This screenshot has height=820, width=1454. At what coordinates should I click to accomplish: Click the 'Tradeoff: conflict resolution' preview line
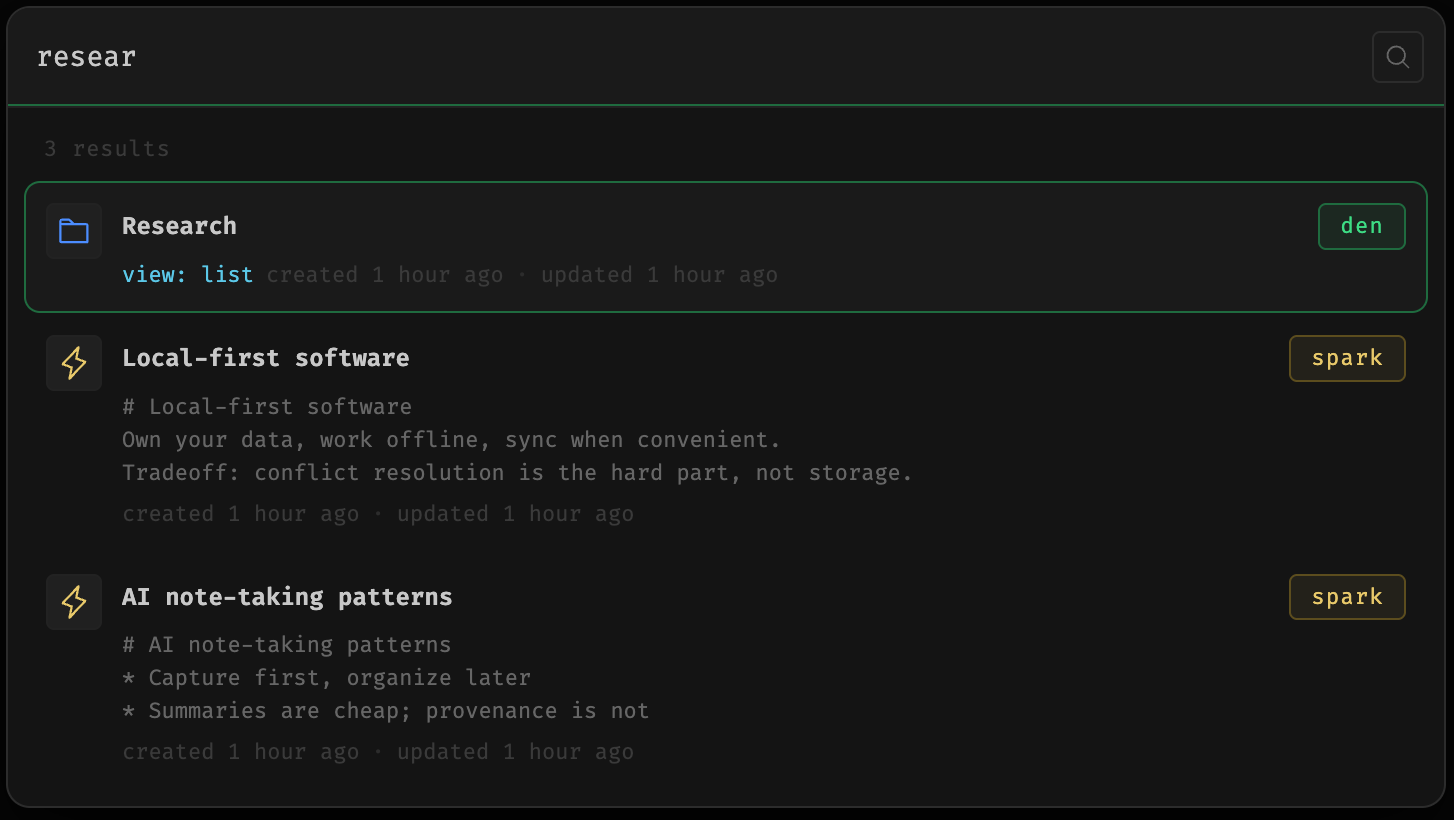point(517,473)
